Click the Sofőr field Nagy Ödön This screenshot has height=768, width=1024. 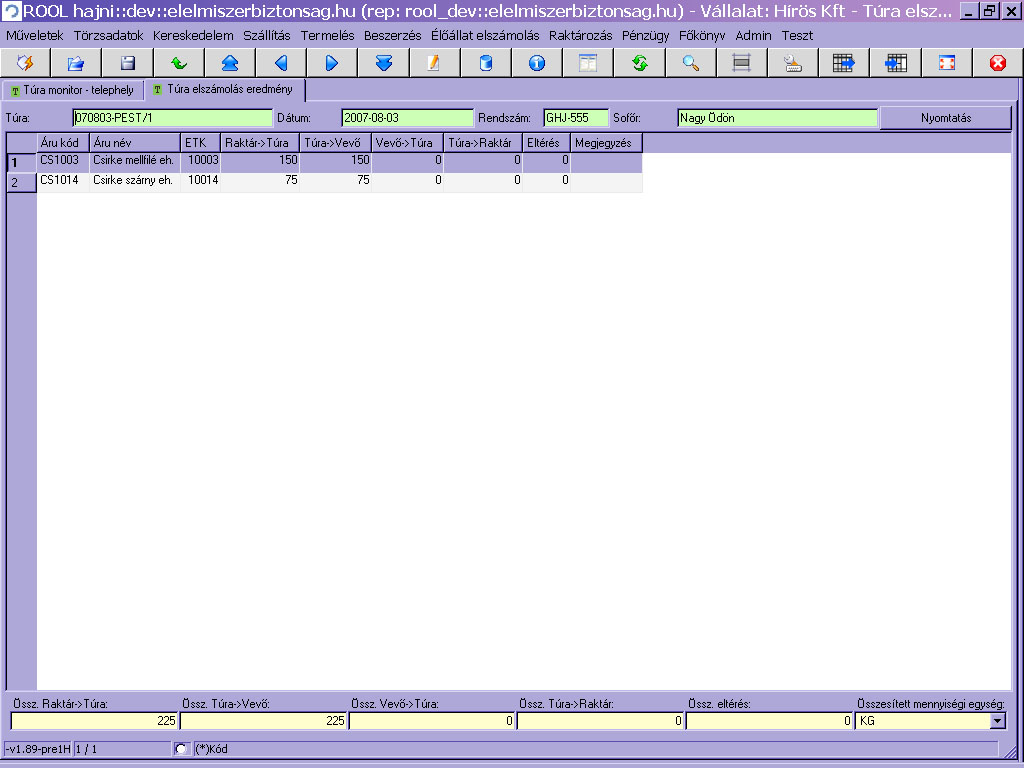pyautogui.click(x=776, y=118)
